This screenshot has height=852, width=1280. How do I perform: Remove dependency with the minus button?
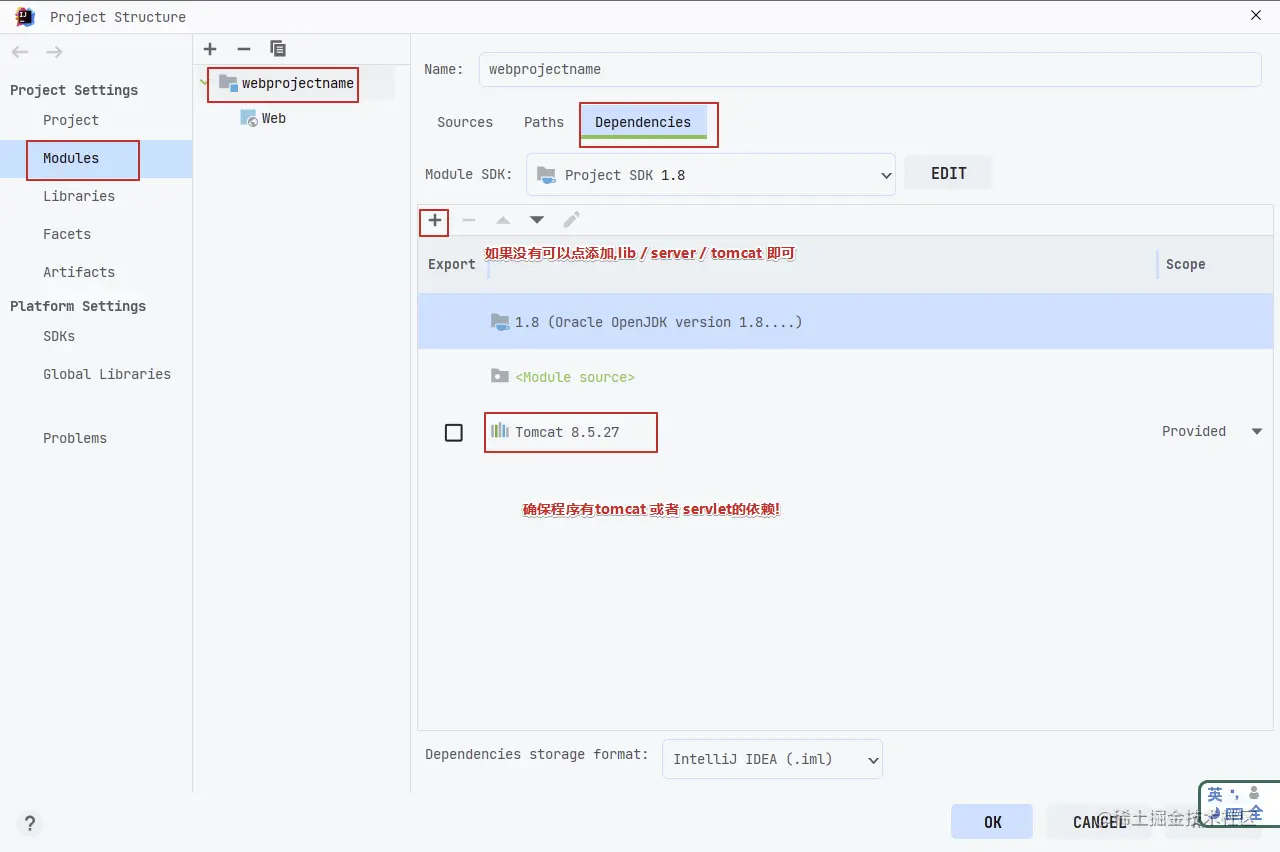[x=469, y=220]
